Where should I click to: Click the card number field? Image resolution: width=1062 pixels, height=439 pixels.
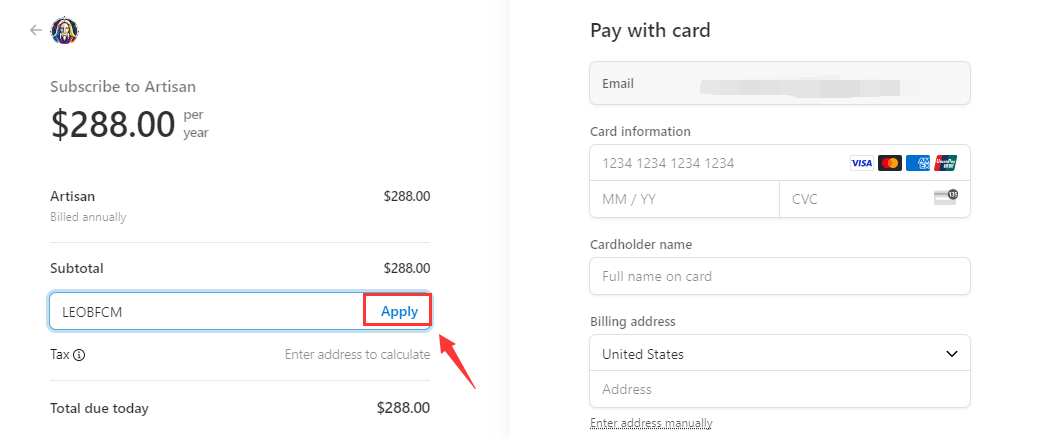point(780,163)
